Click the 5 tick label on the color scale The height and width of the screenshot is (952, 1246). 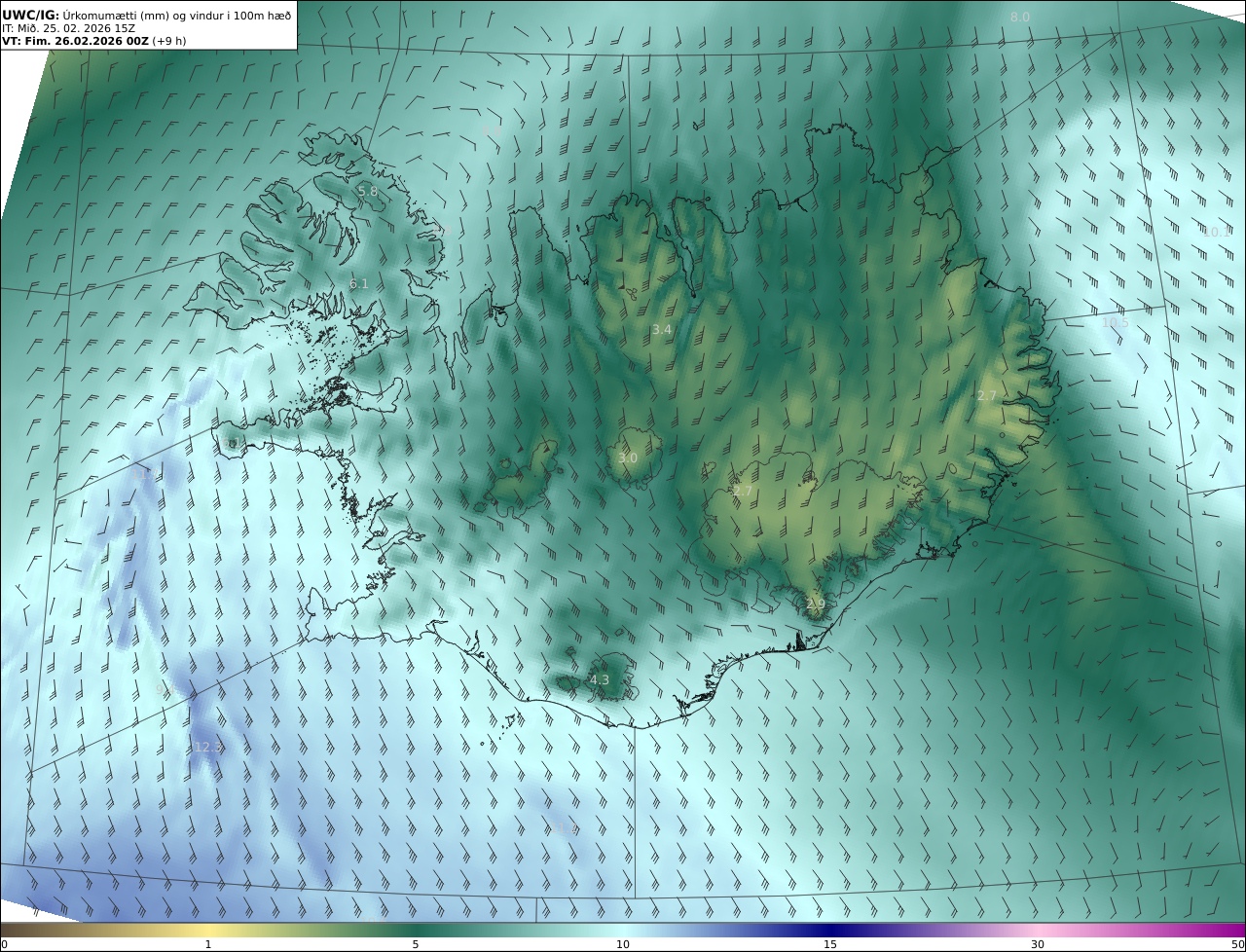point(416,944)
